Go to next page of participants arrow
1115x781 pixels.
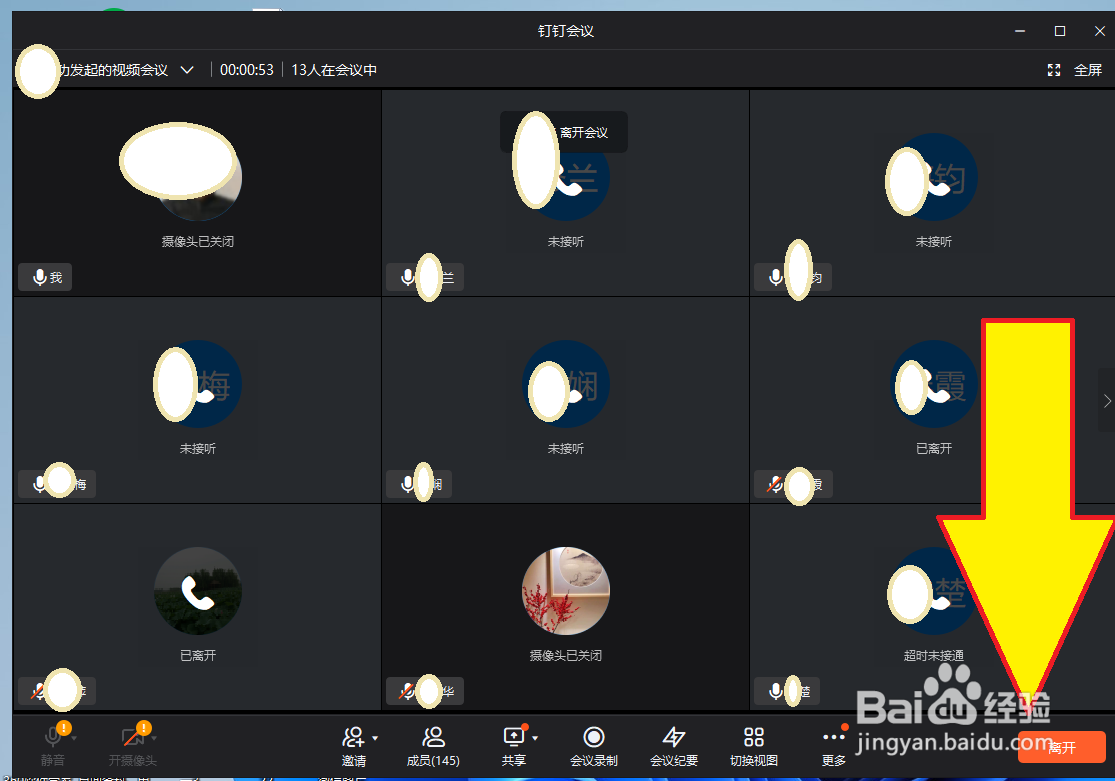pos(1106,401)
